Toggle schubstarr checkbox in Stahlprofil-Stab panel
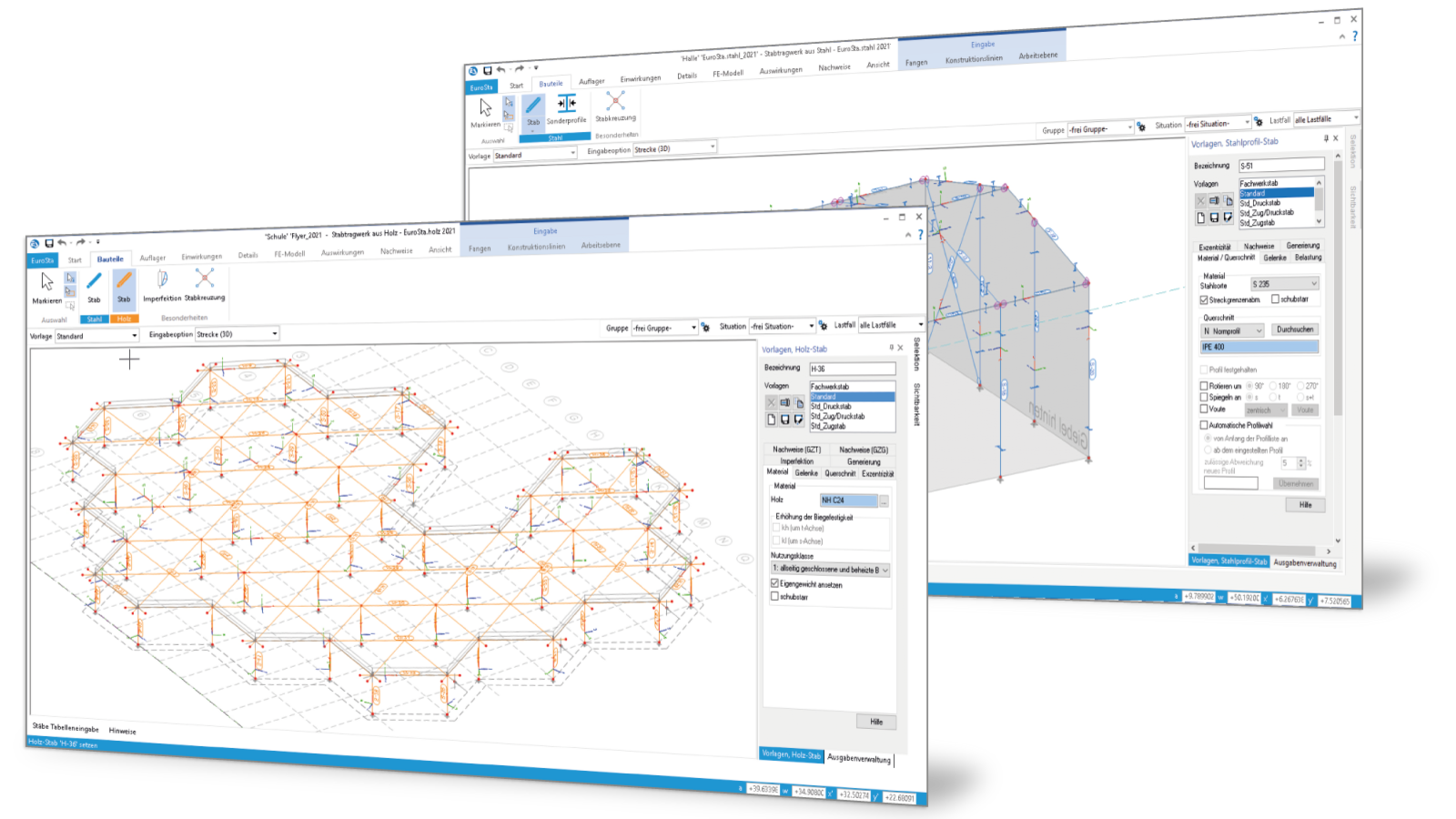Screen dimensions: 1456x819 [x=1275, y=298]
